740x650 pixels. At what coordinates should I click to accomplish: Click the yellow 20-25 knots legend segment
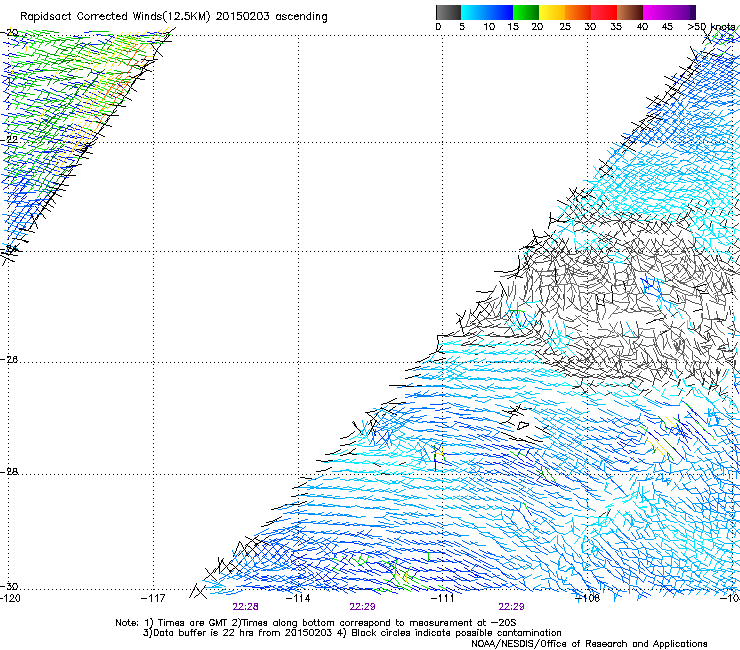552,12
